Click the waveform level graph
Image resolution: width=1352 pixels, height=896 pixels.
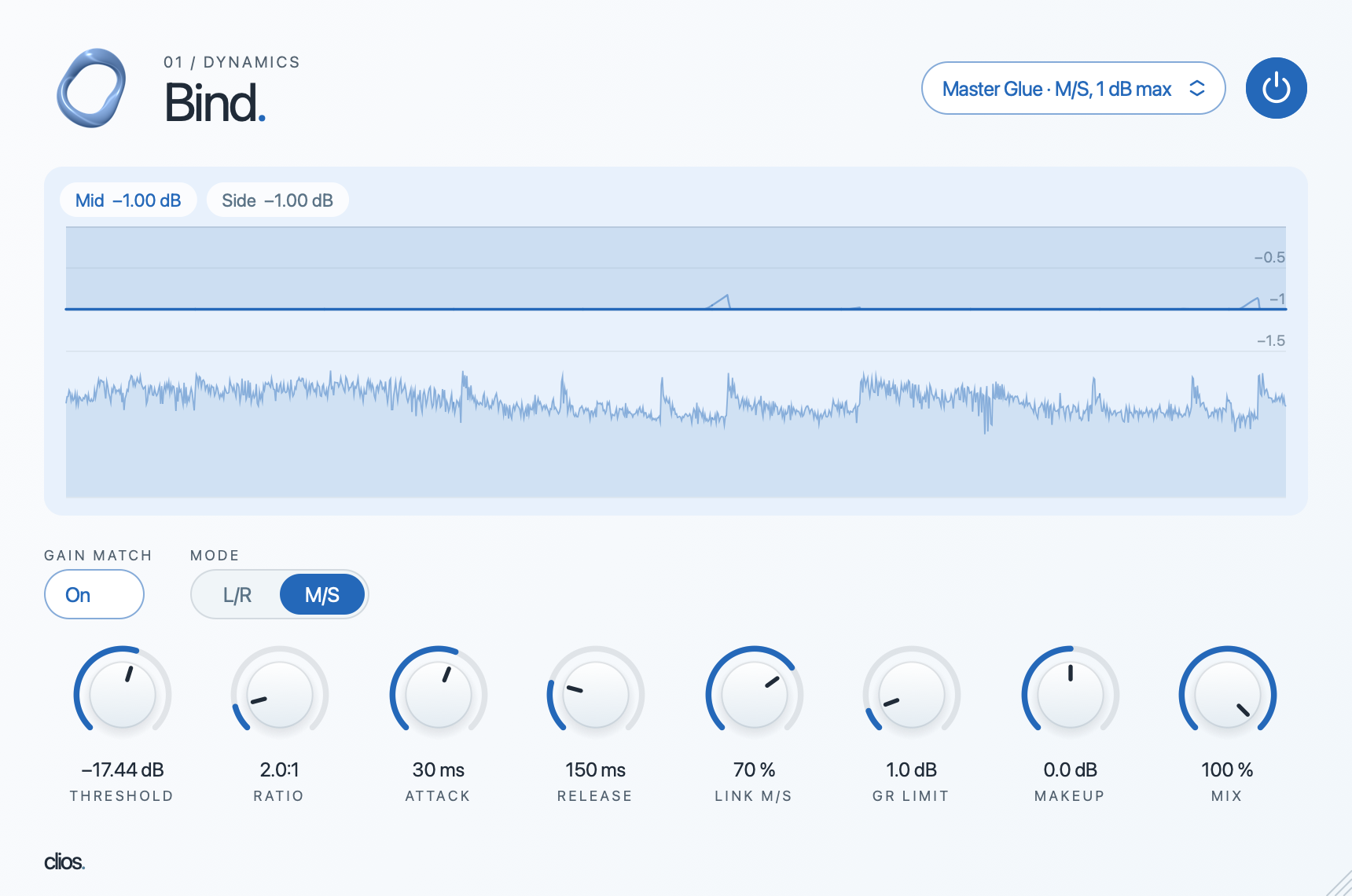(676, 362)
